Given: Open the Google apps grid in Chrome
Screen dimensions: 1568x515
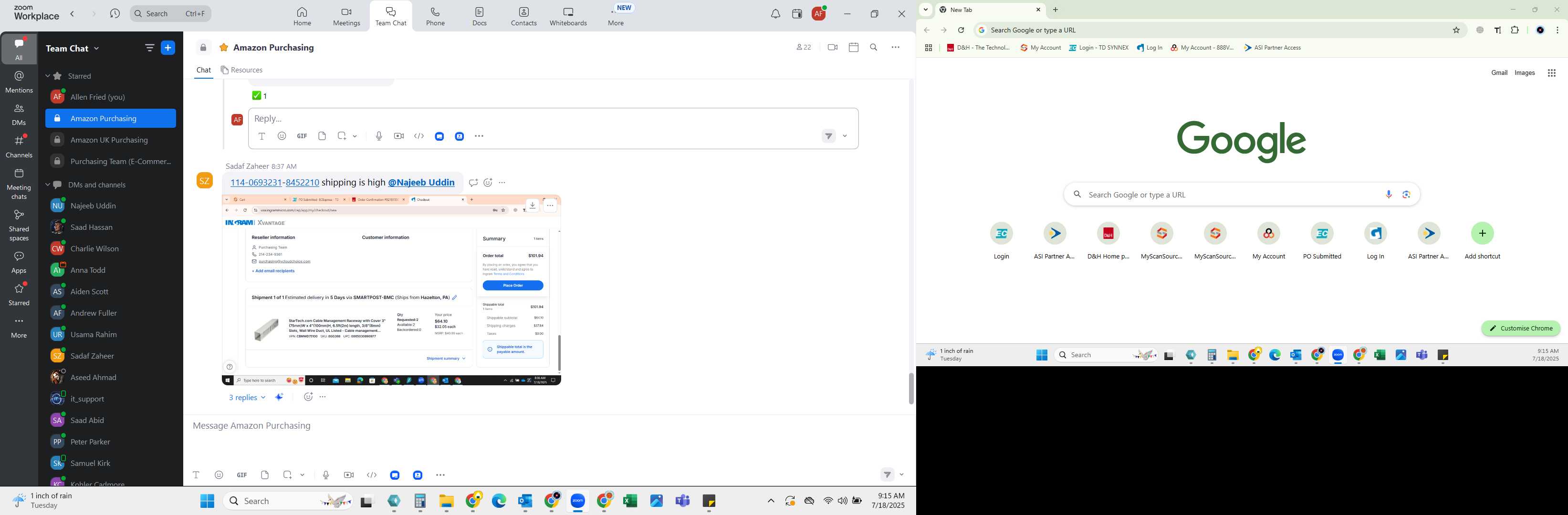Looking at the screenshot, I should click(1552, 73).
